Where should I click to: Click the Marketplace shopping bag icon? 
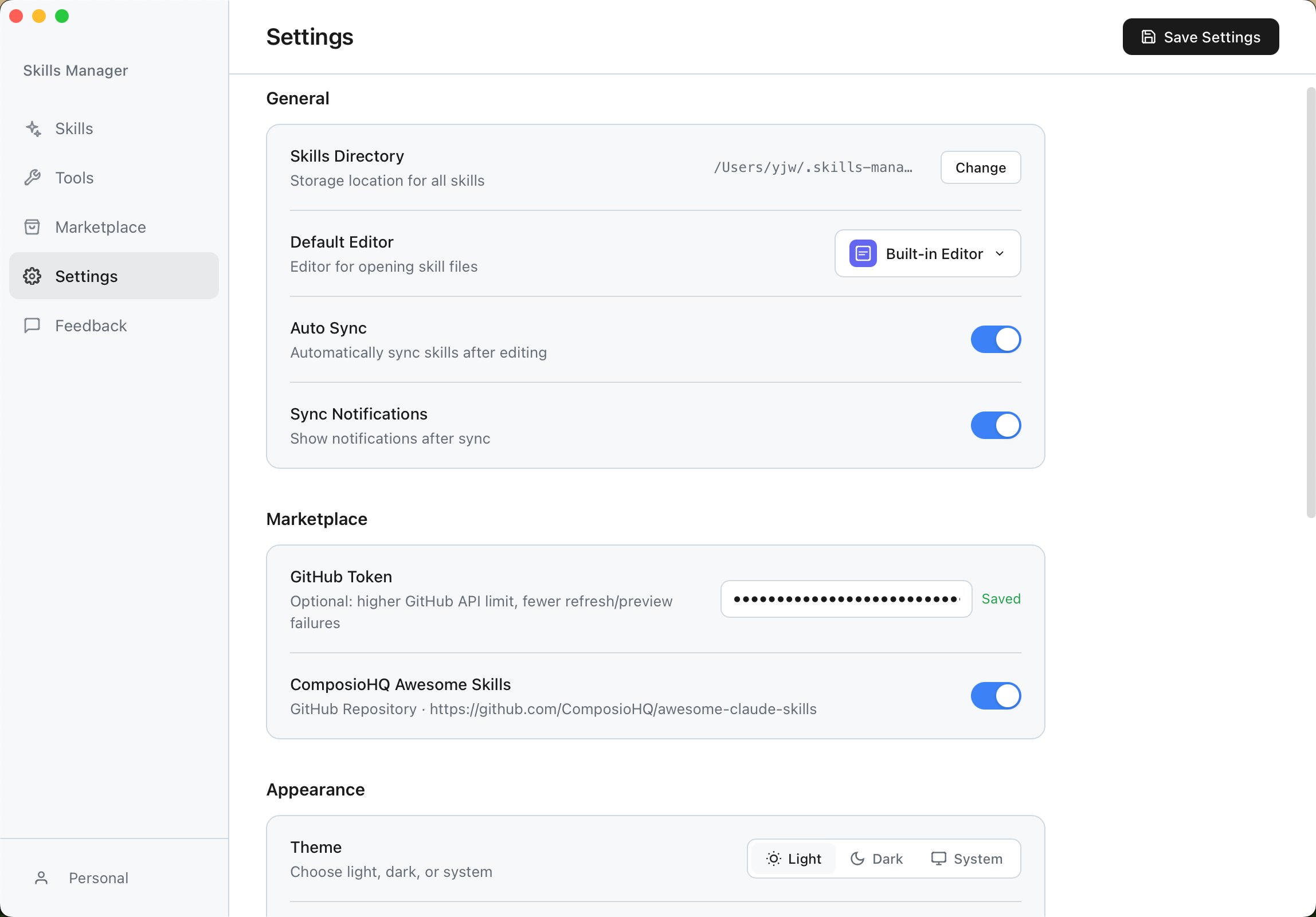tap(32, 227)
